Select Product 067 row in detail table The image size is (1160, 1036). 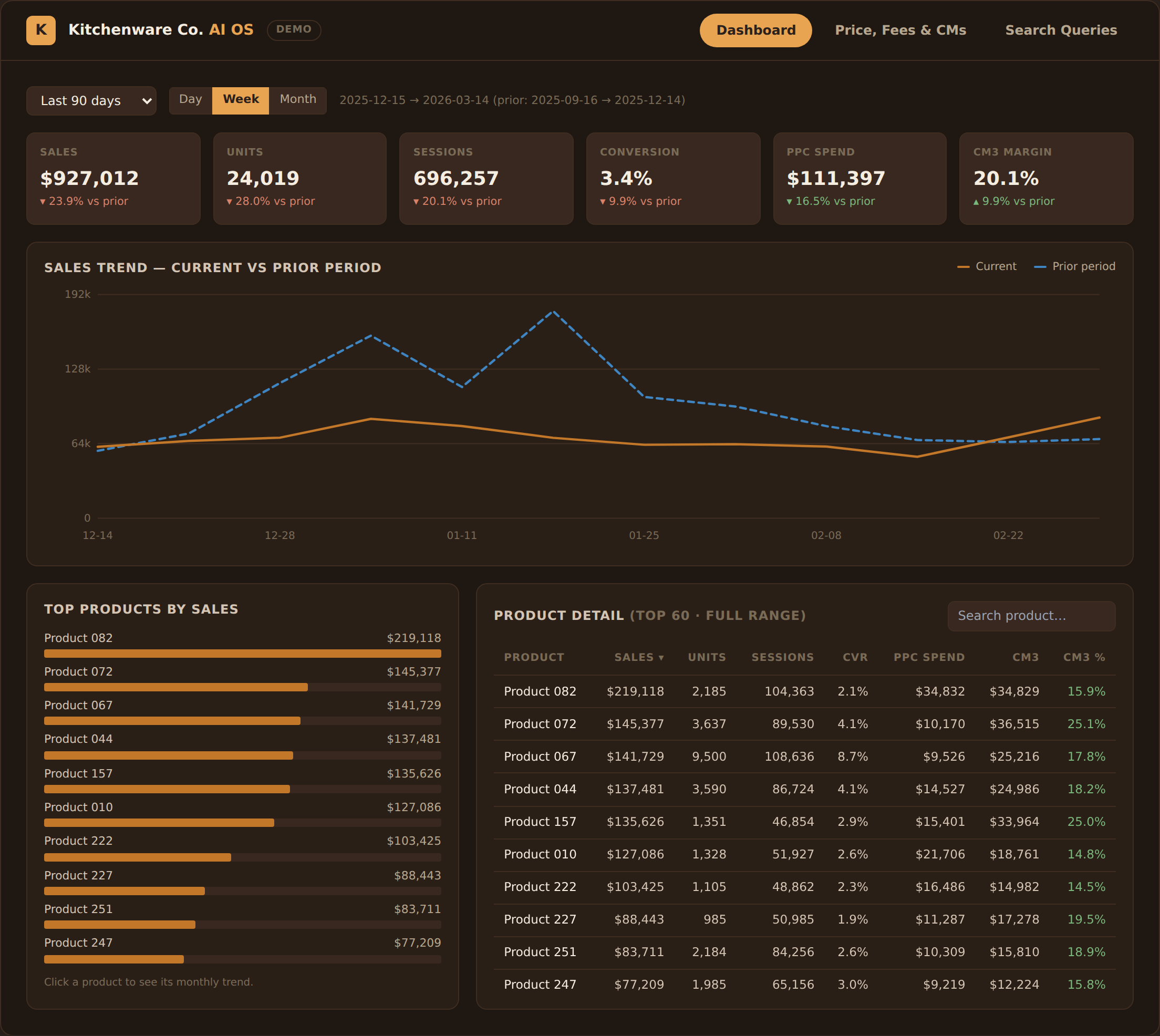point(804,757)
